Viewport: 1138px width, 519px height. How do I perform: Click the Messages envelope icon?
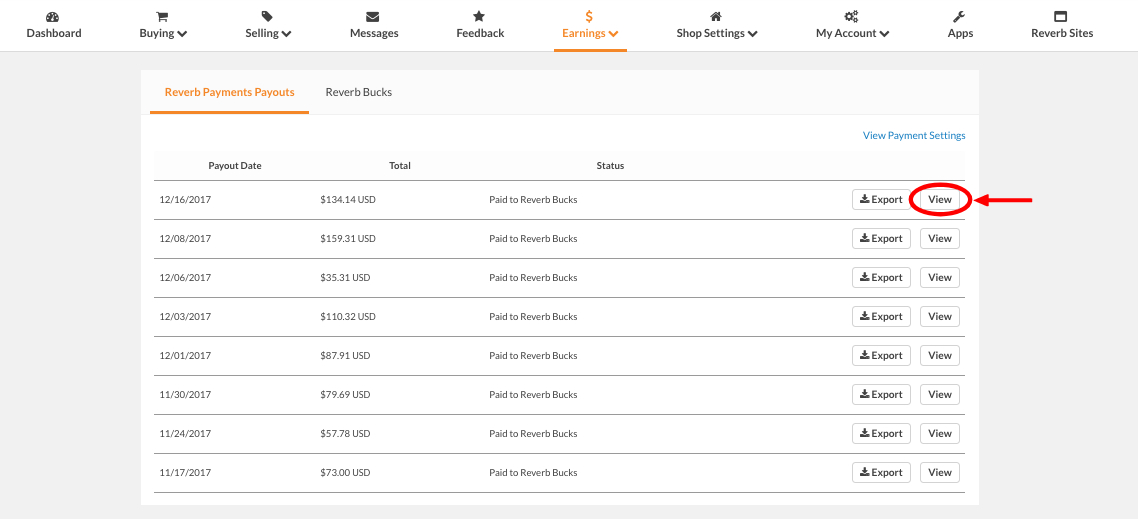pyautogui.click(x=373, y=17)
